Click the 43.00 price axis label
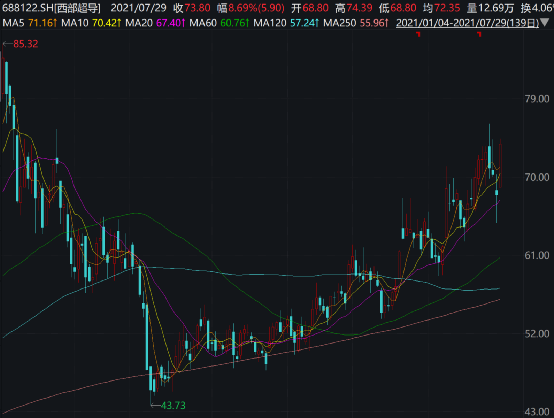Screen dimensions: 554x418 pos(537,412)
